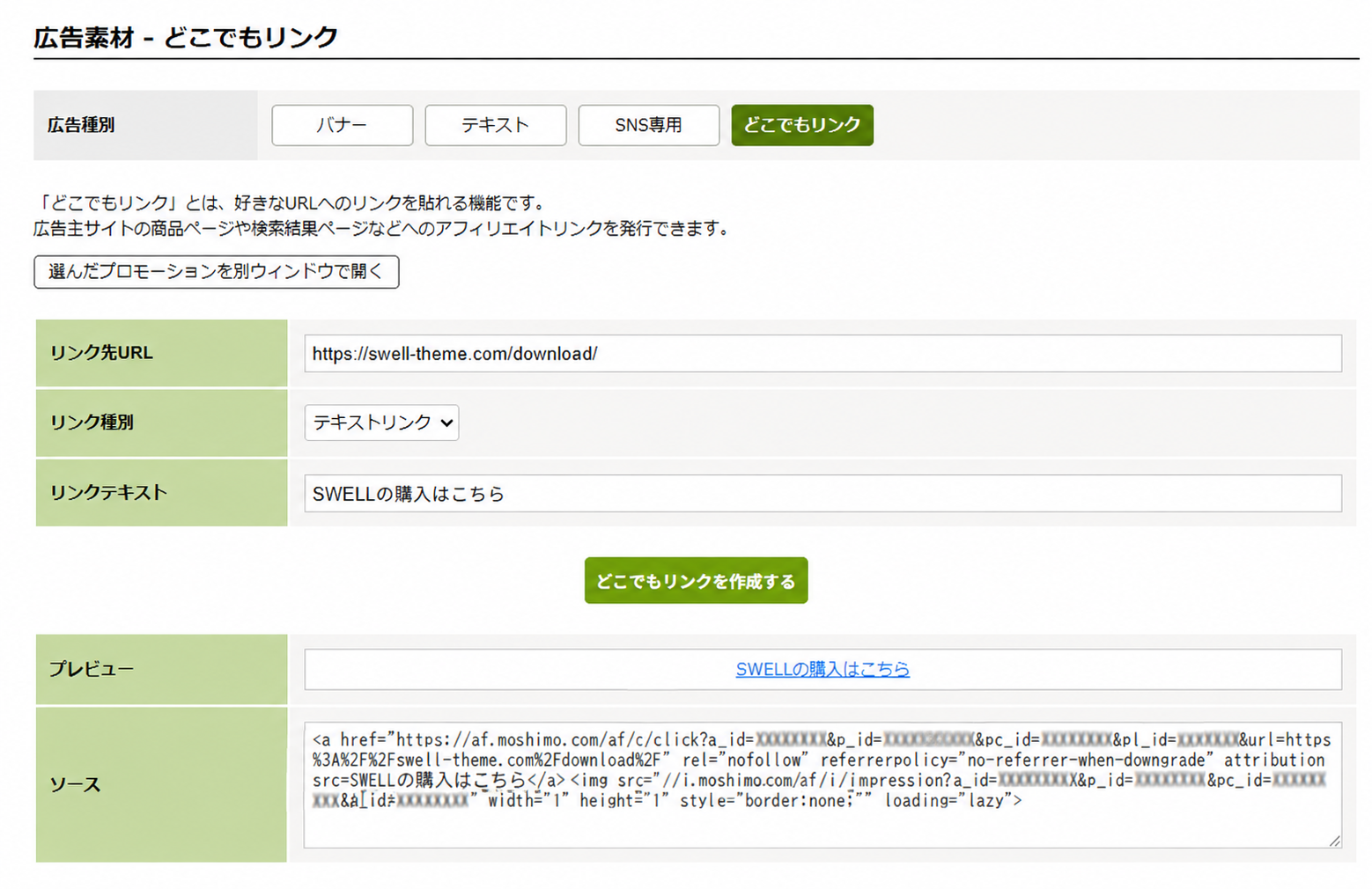Click the 広告素材 - どこでもリンク heading
The width and height of the screenshot is (1372, 889).
[186, 37]
